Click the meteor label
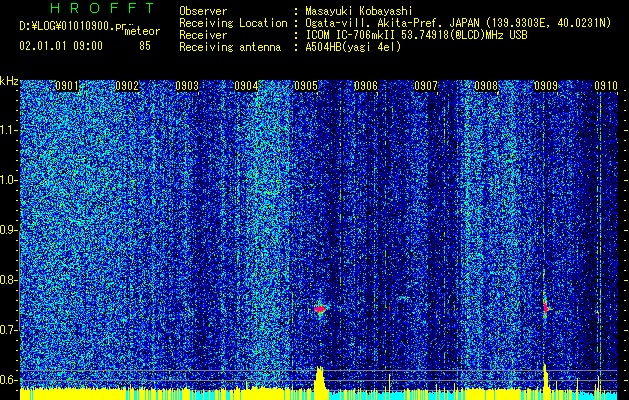The height and width of the screenshot is (400, 629). [142, 31]
